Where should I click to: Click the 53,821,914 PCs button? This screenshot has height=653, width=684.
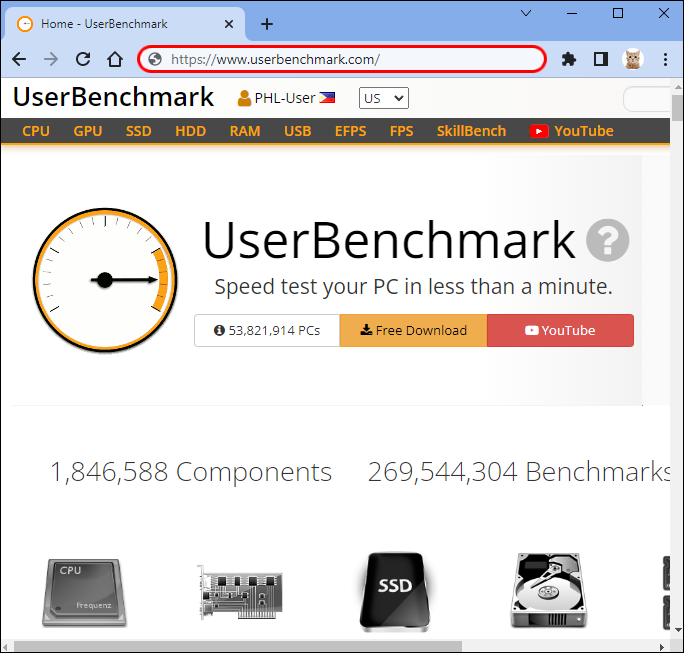coord(267,331)
